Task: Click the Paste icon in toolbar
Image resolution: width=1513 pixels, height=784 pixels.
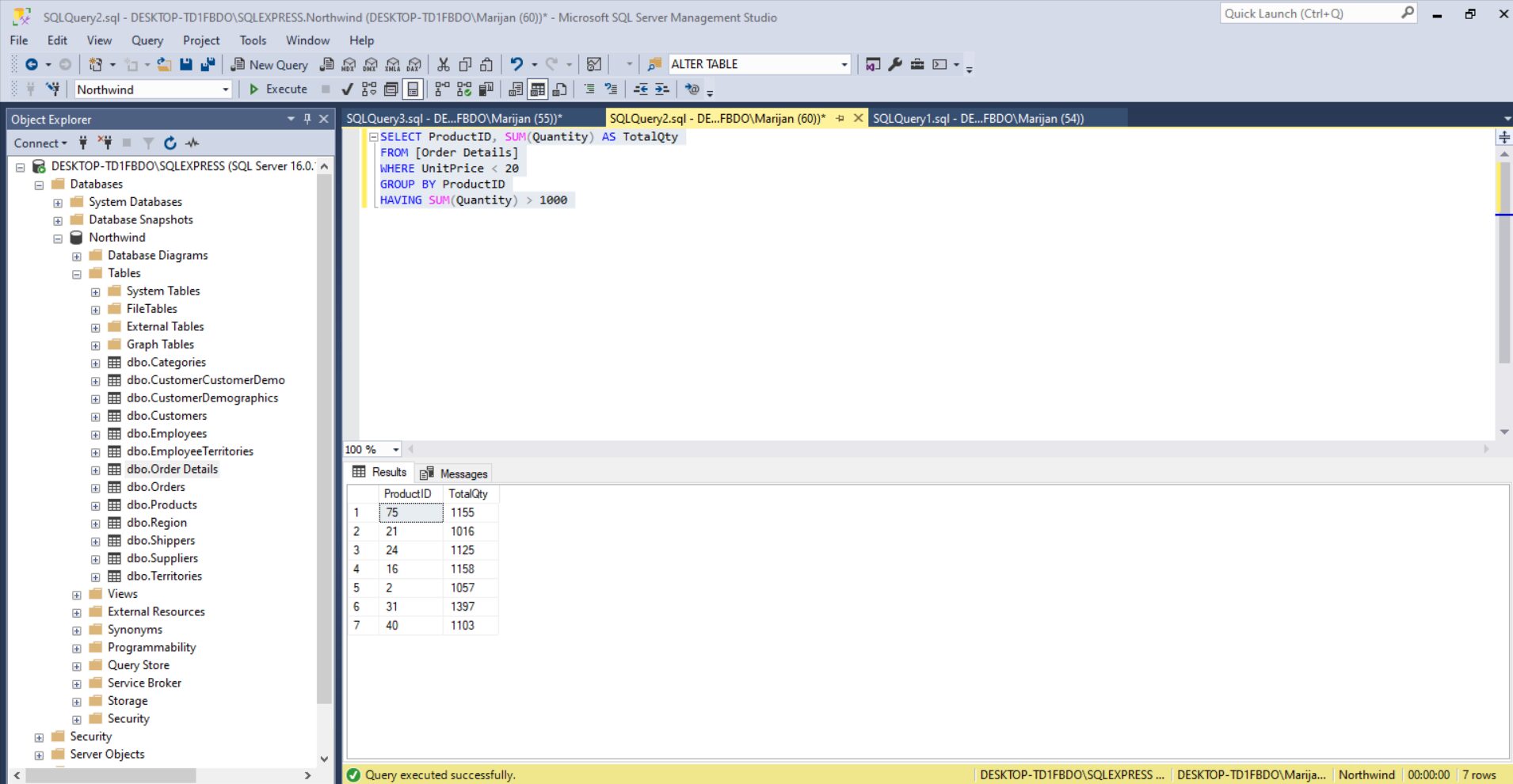Action: pos(487,64)
